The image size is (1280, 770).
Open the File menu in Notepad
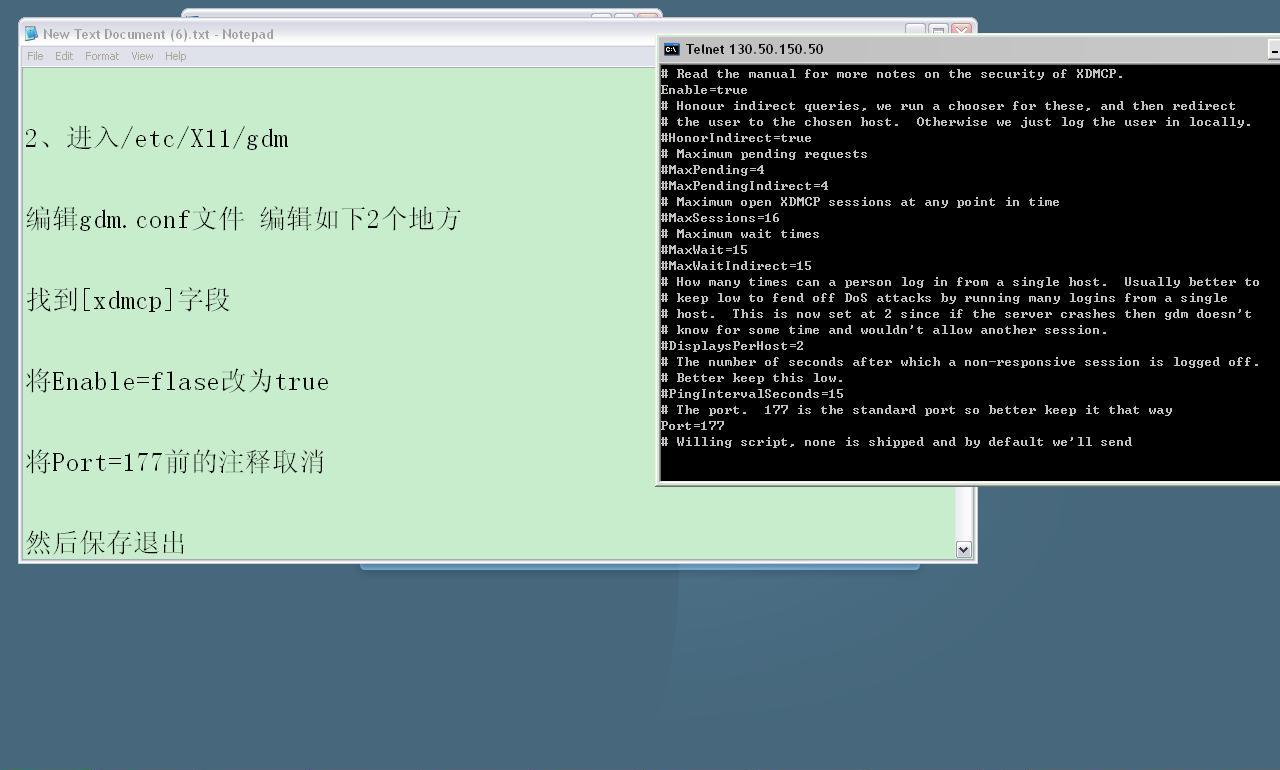(x=35, y=56)
